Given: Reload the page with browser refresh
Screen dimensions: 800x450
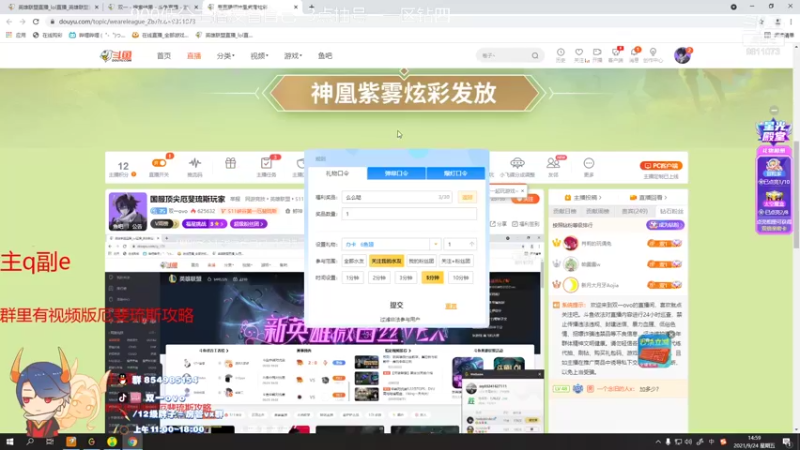Looking at the screenshot, I should (x=36, y=21).
